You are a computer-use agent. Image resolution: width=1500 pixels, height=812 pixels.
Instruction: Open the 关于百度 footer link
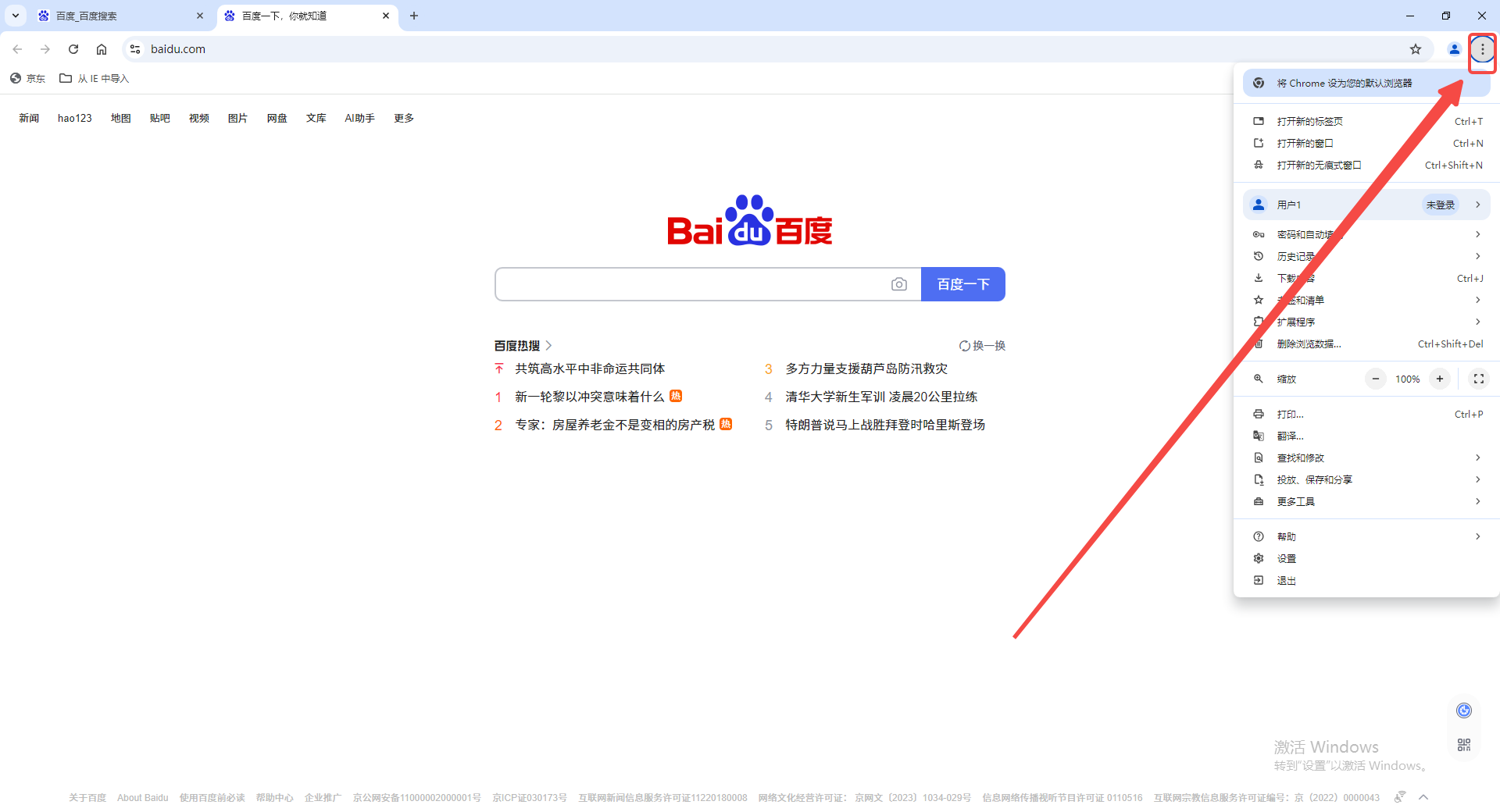[x=87, y=797]
